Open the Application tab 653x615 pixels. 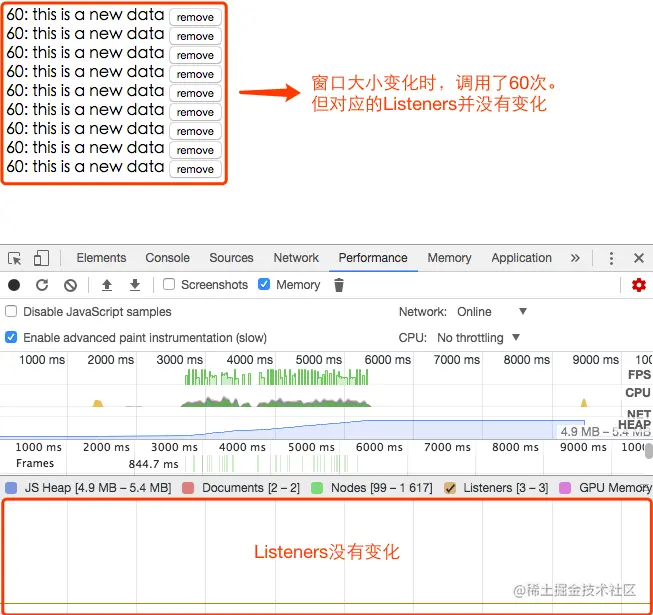[521, 258]
